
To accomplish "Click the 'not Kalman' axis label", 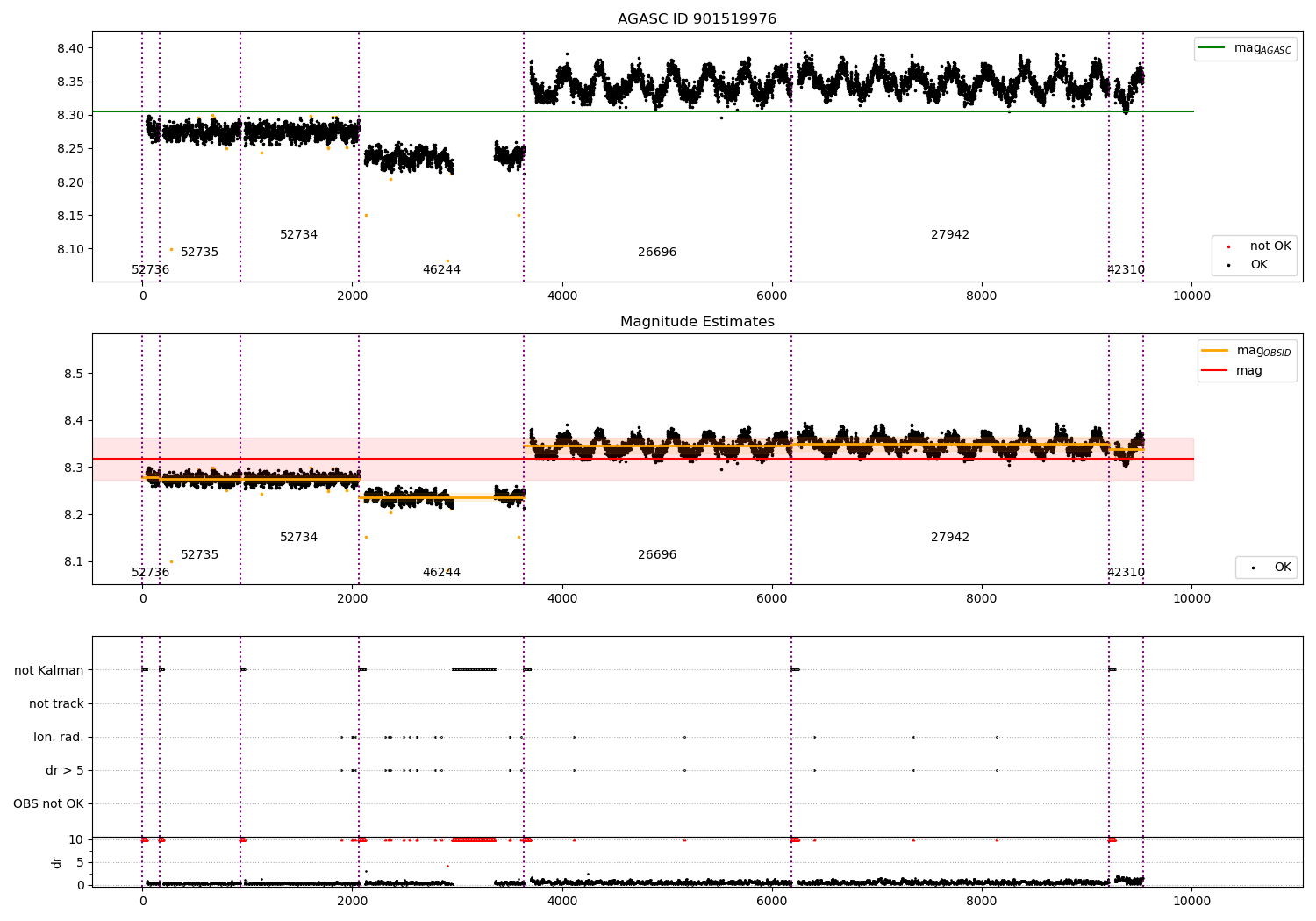I will [x=49, y=670].
